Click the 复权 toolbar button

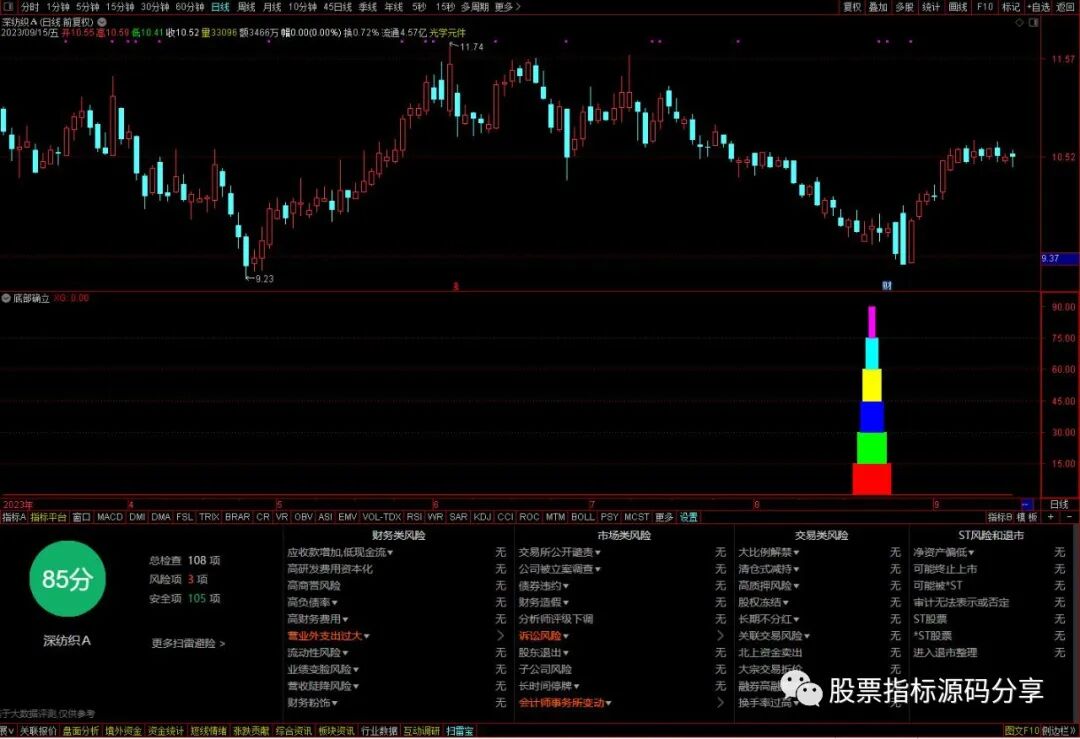coord(853,6)
